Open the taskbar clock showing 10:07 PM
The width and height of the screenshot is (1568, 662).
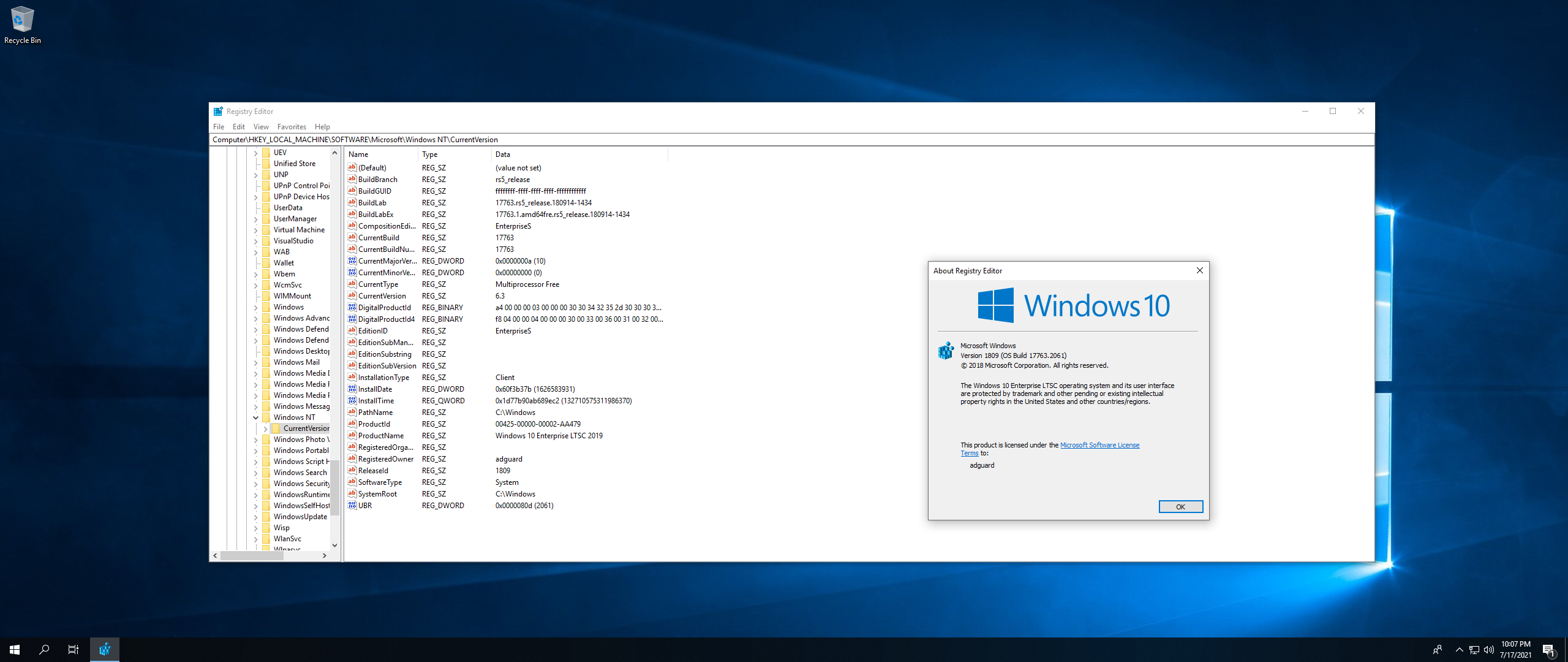(x=1515, y=650)
